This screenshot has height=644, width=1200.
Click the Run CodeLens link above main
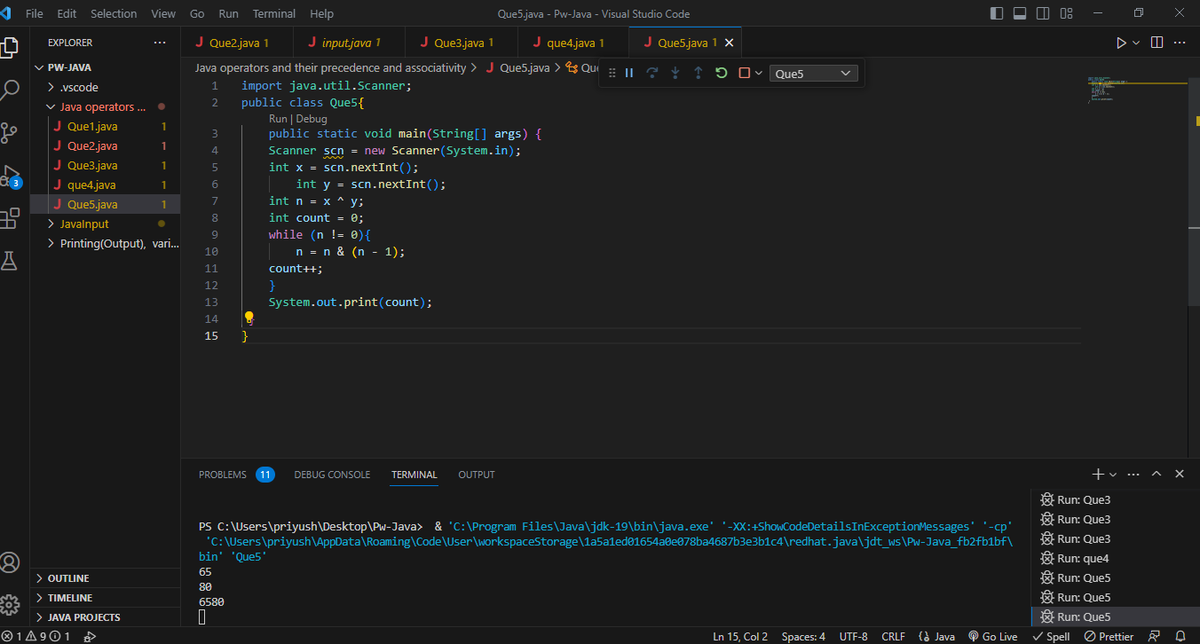(279, 119)
